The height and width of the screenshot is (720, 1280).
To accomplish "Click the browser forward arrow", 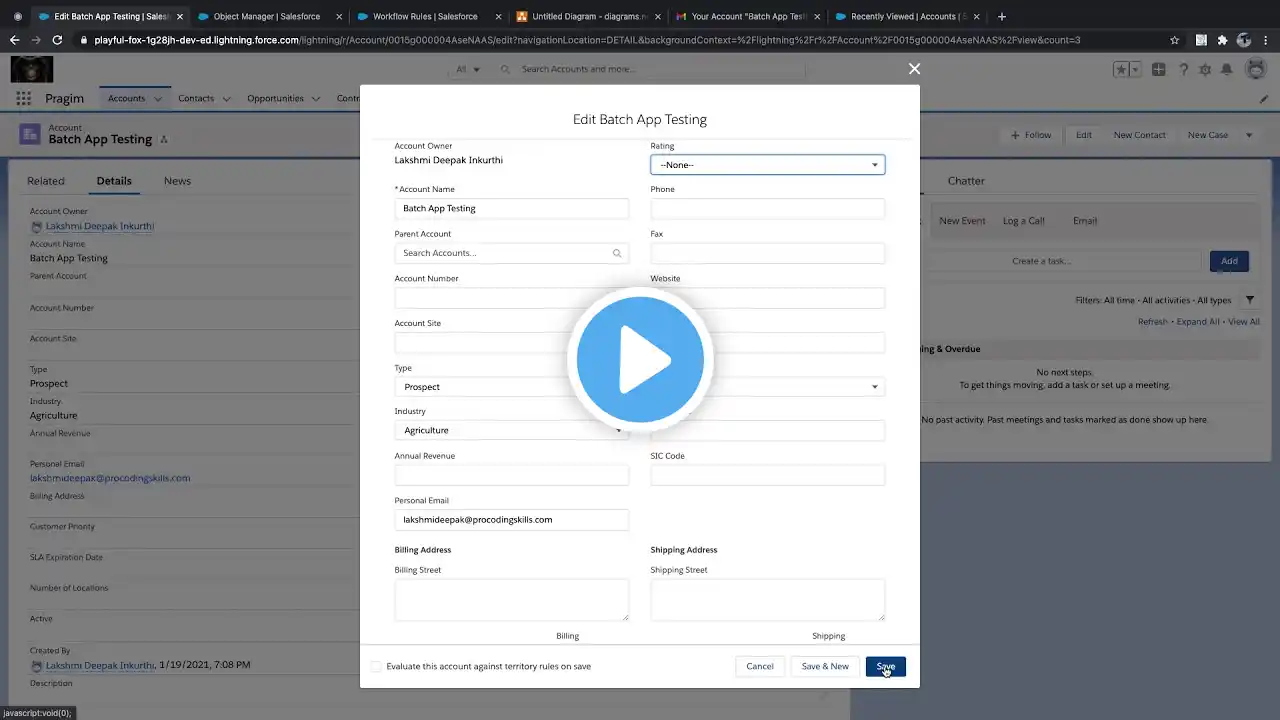I will (x=36, y=40).
